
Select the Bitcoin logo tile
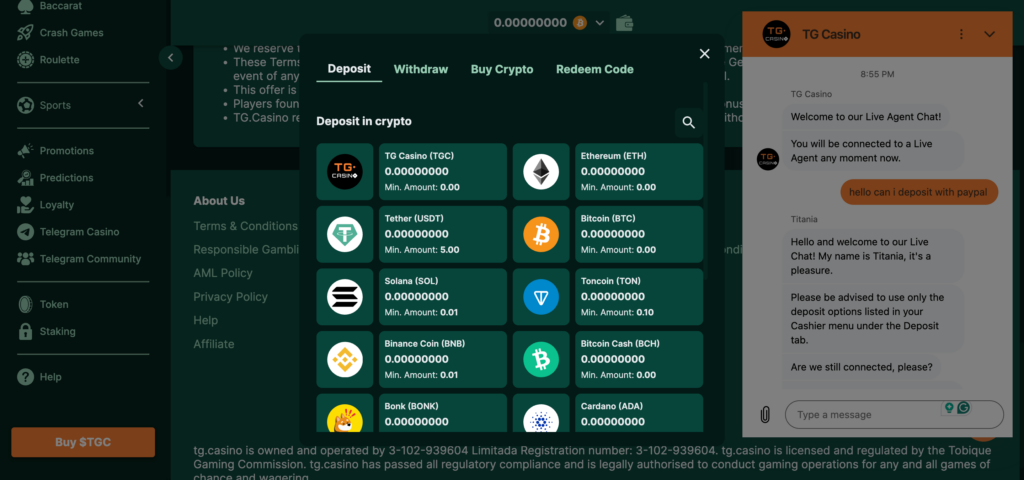pyautogui.click(x=541, y=234)
